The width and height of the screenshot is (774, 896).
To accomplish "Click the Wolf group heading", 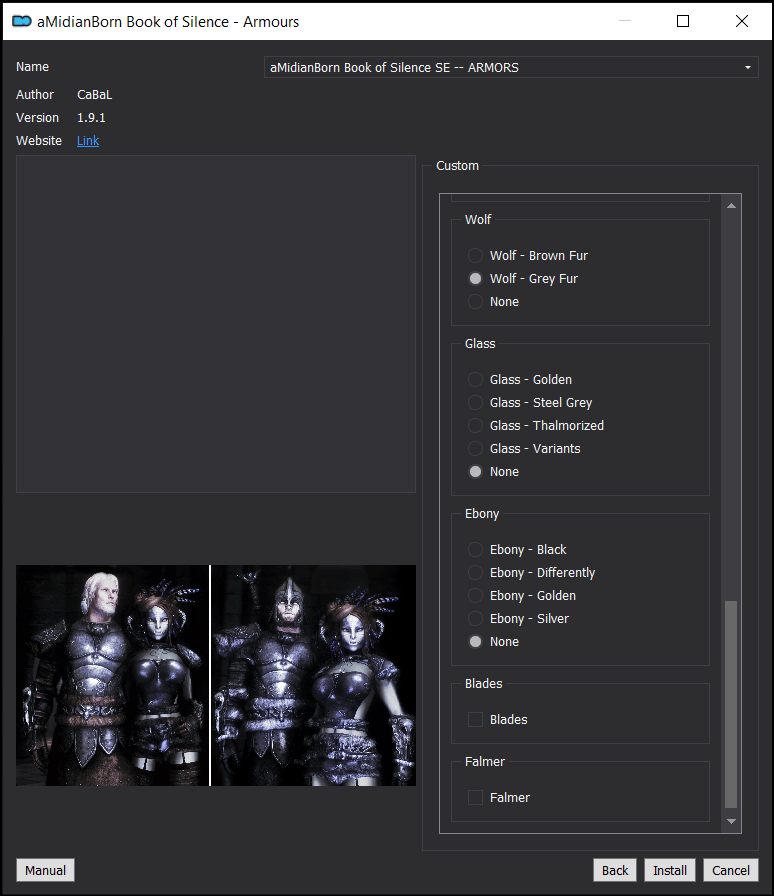I will [478, 219].
